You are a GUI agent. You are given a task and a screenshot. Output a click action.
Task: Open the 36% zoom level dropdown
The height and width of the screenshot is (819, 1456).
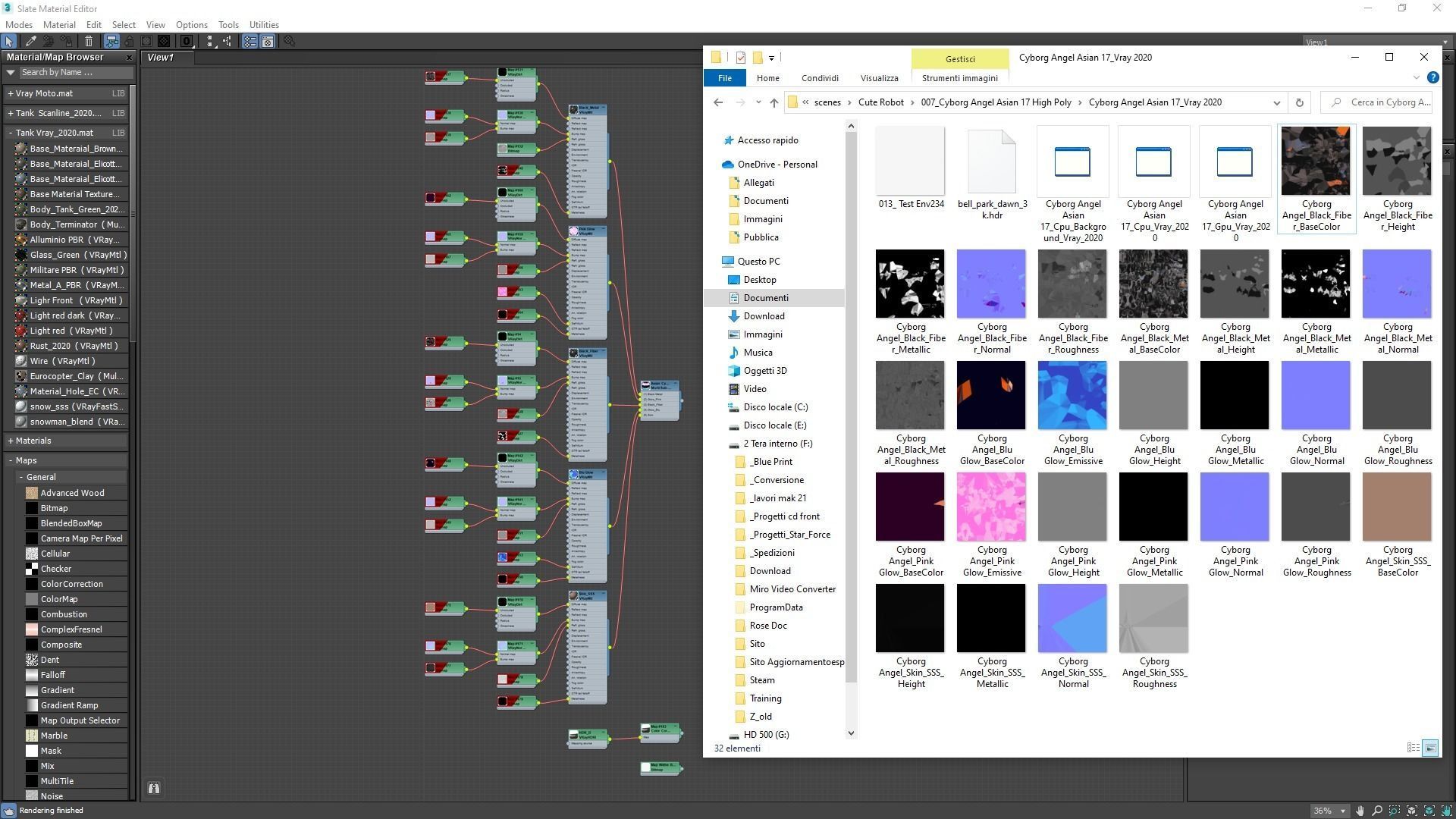click(1343, 811)
